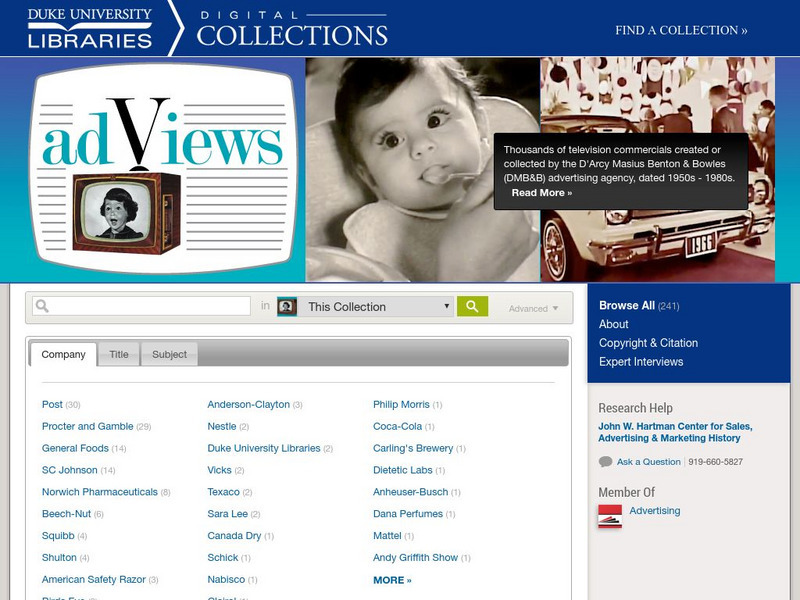Open the Procter and Gamble company link
The image size is (800, 600).
click(x=87, y=426)
